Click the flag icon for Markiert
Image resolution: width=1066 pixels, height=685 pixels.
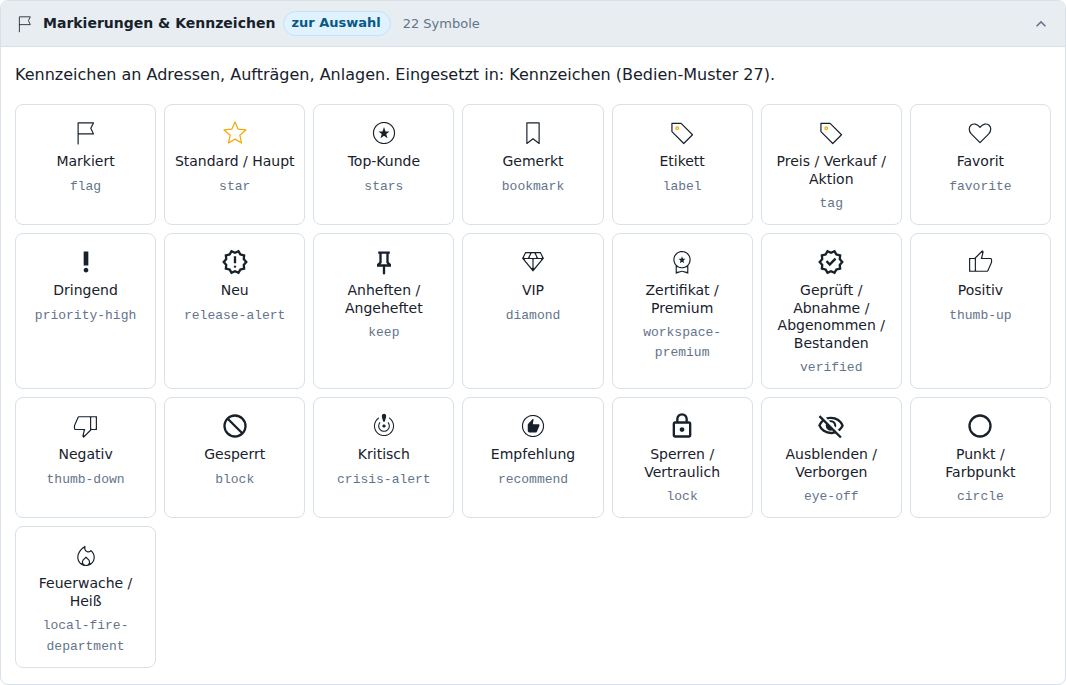(86, 133)
